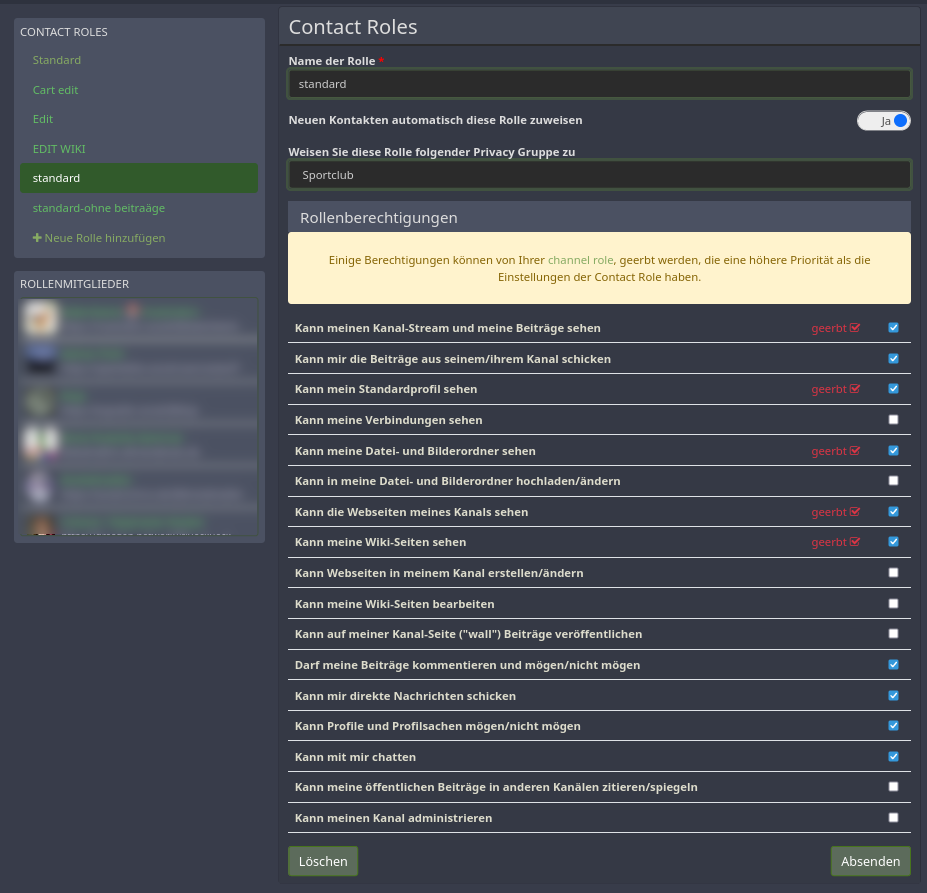Toggle automatic role assignment switch off
927x893 pixels.
[884, 121]
